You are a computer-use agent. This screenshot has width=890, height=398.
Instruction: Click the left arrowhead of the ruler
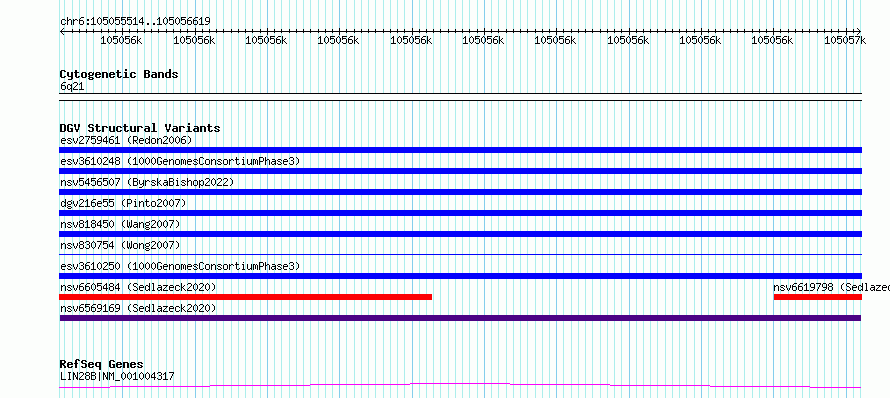click(62, 31)
